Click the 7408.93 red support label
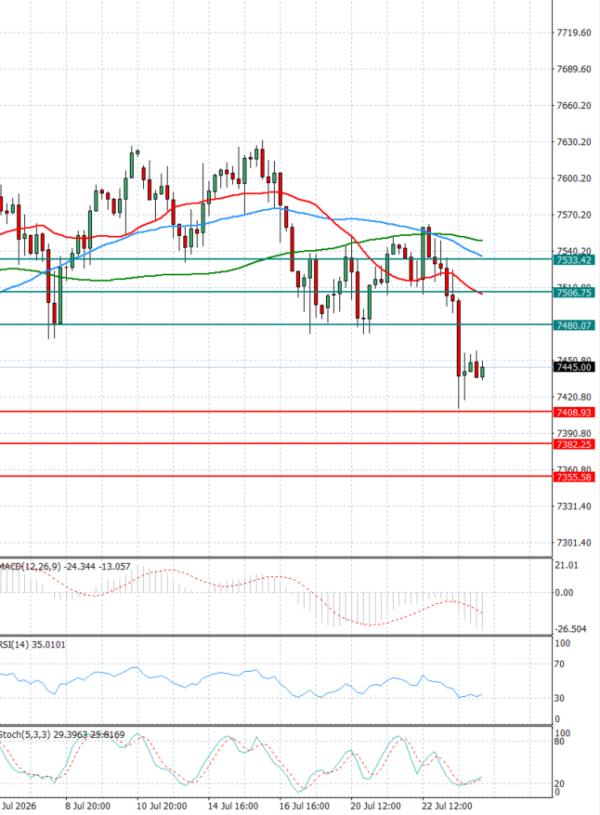600x815 pixels. 573,412
